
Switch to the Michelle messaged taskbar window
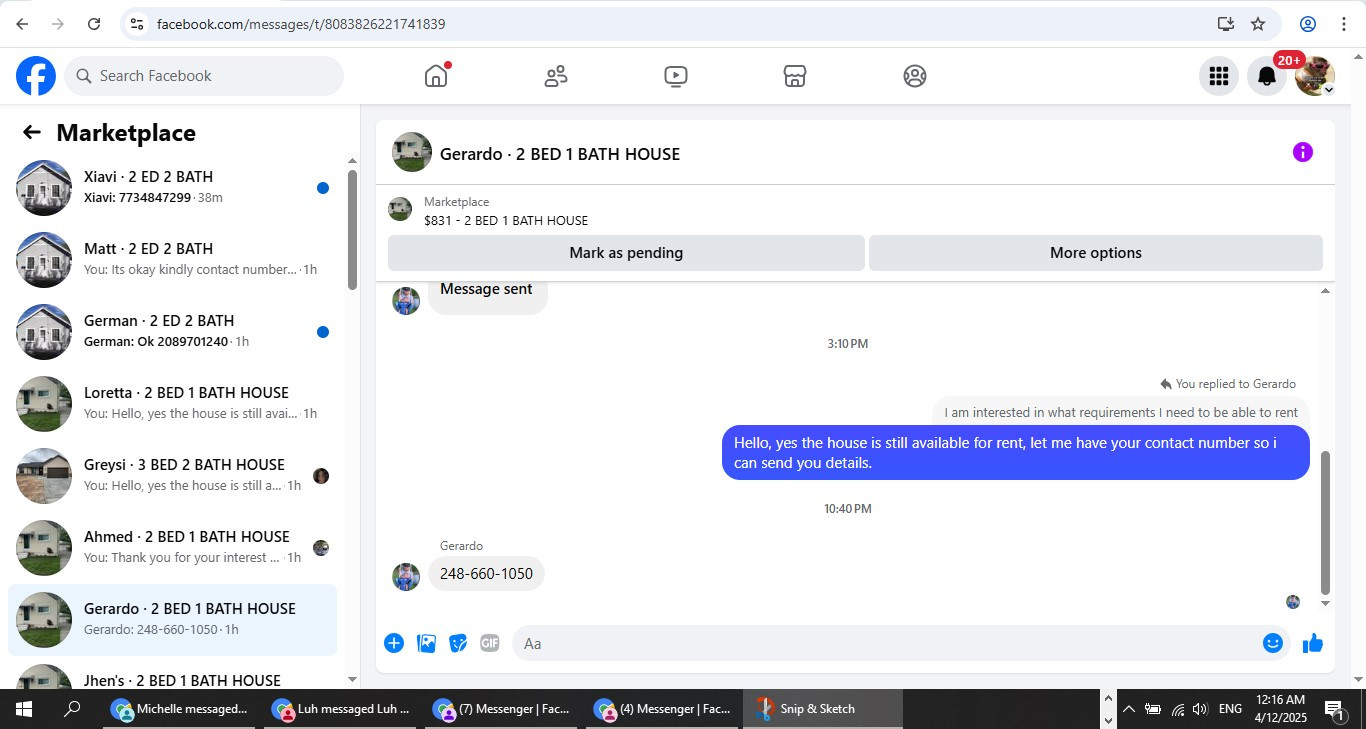click(x=180, y=709)
